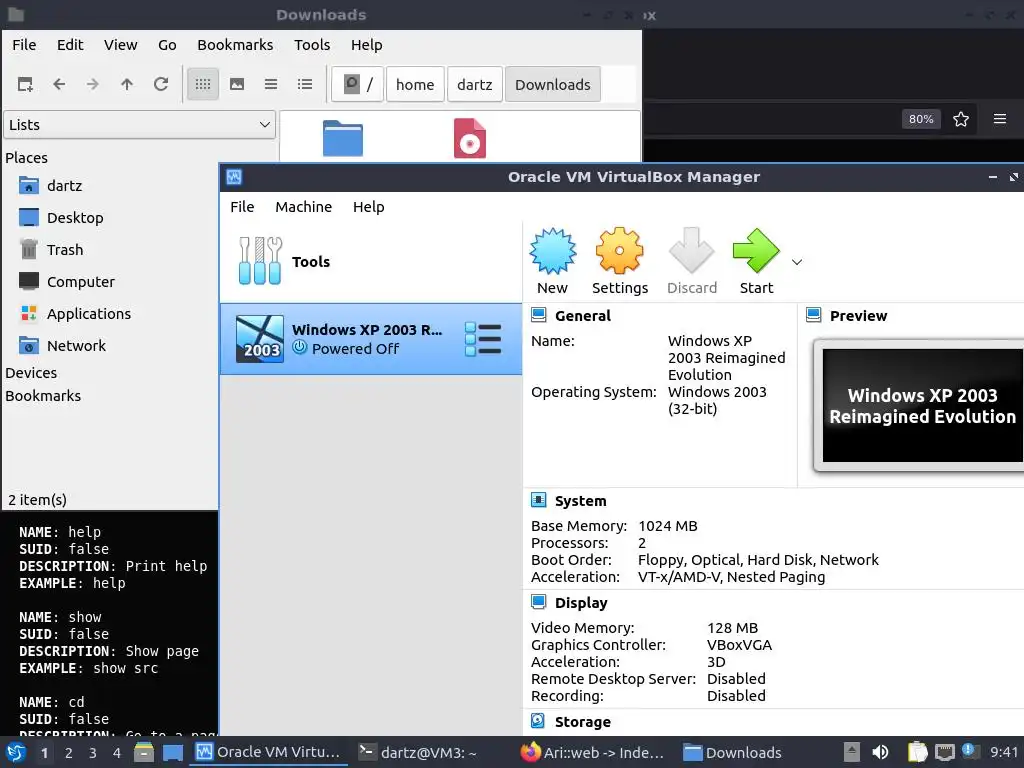
Task: Click the Preview section header
Action: point(858,316)
